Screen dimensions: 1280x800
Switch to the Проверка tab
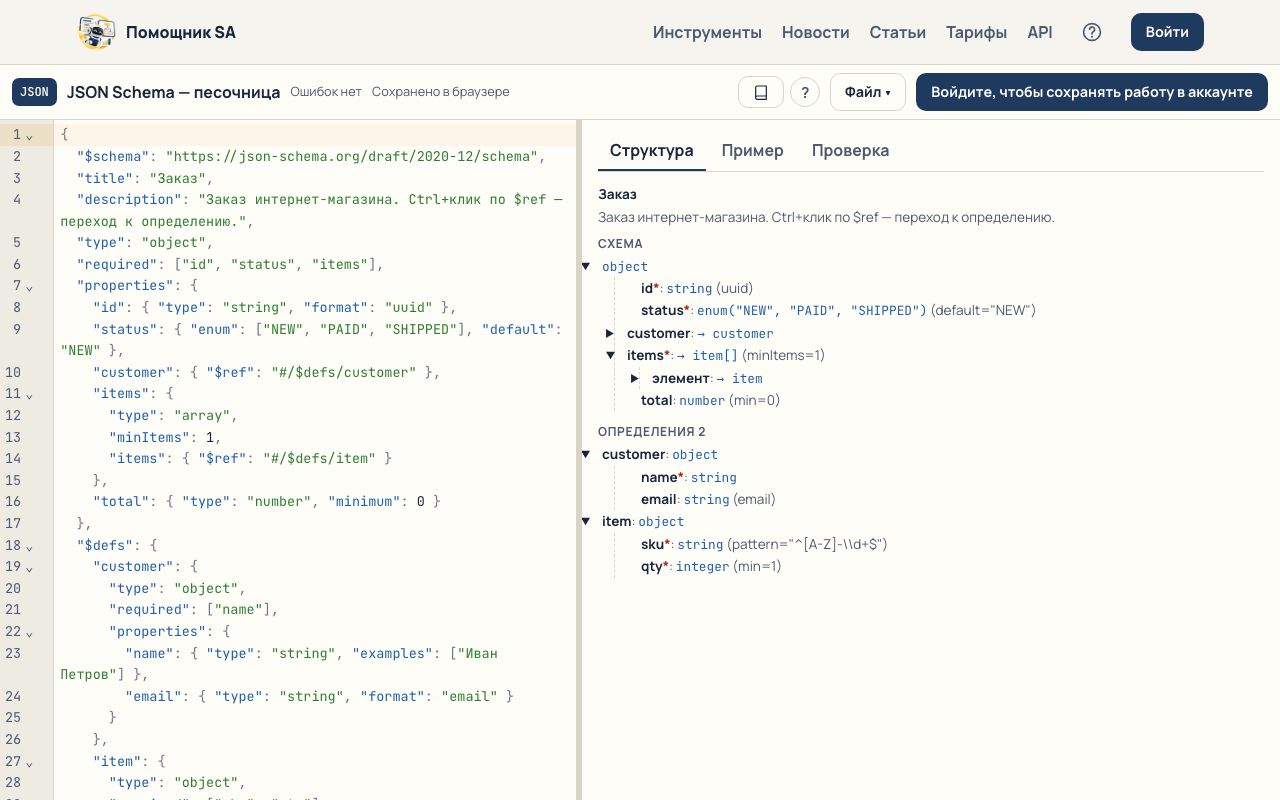(x=850, y=151)
